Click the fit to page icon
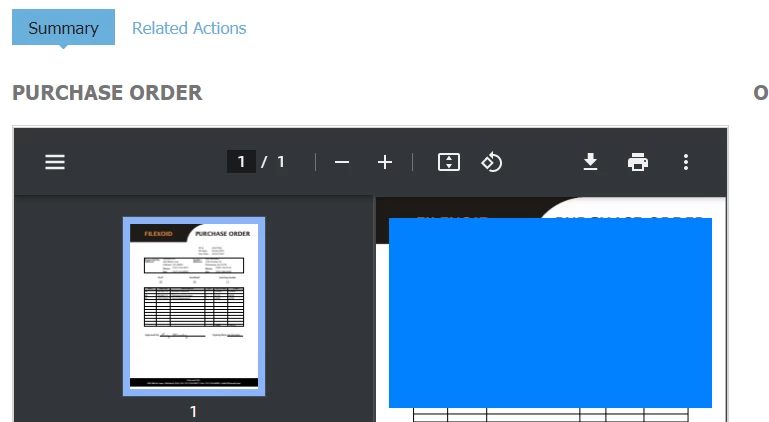 [449, 162]
